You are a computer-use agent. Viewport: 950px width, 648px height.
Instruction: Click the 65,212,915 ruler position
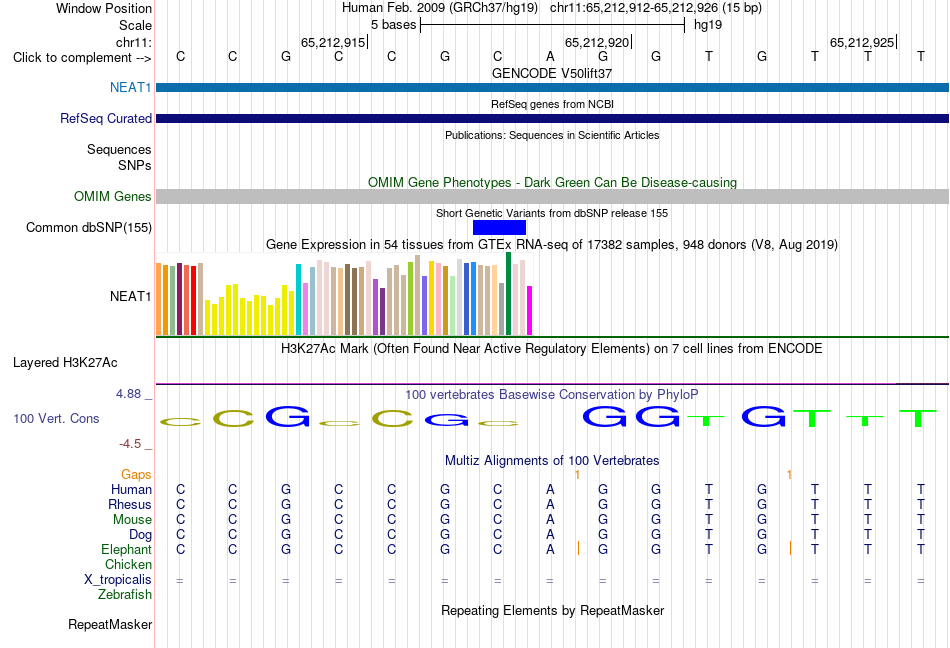click(333, 42)
